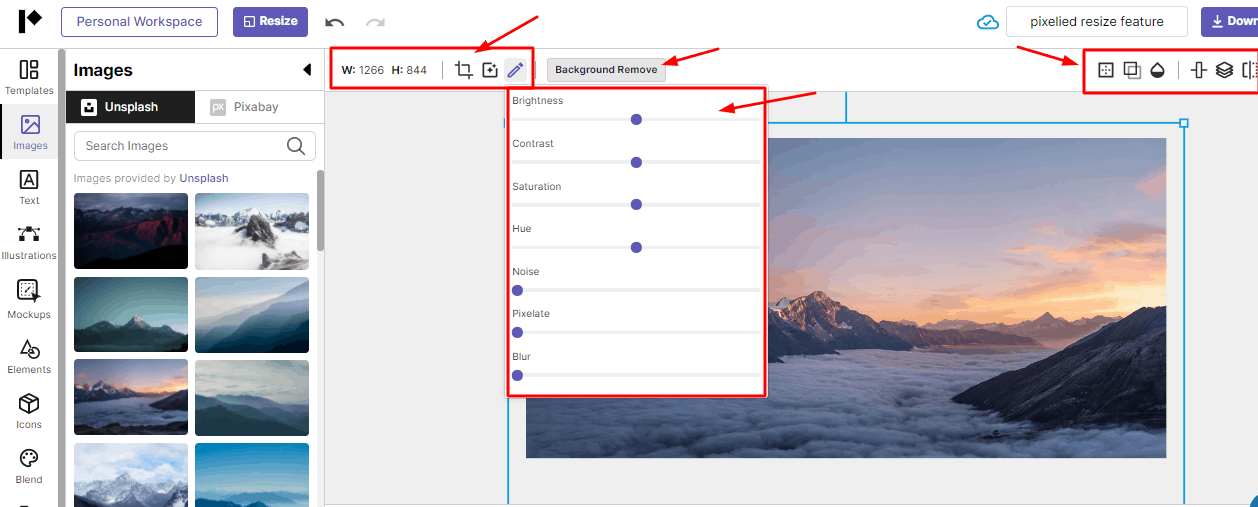Open the Personal Workspace selector
The height and width of the screenshot is (507, 1258).
139,22
